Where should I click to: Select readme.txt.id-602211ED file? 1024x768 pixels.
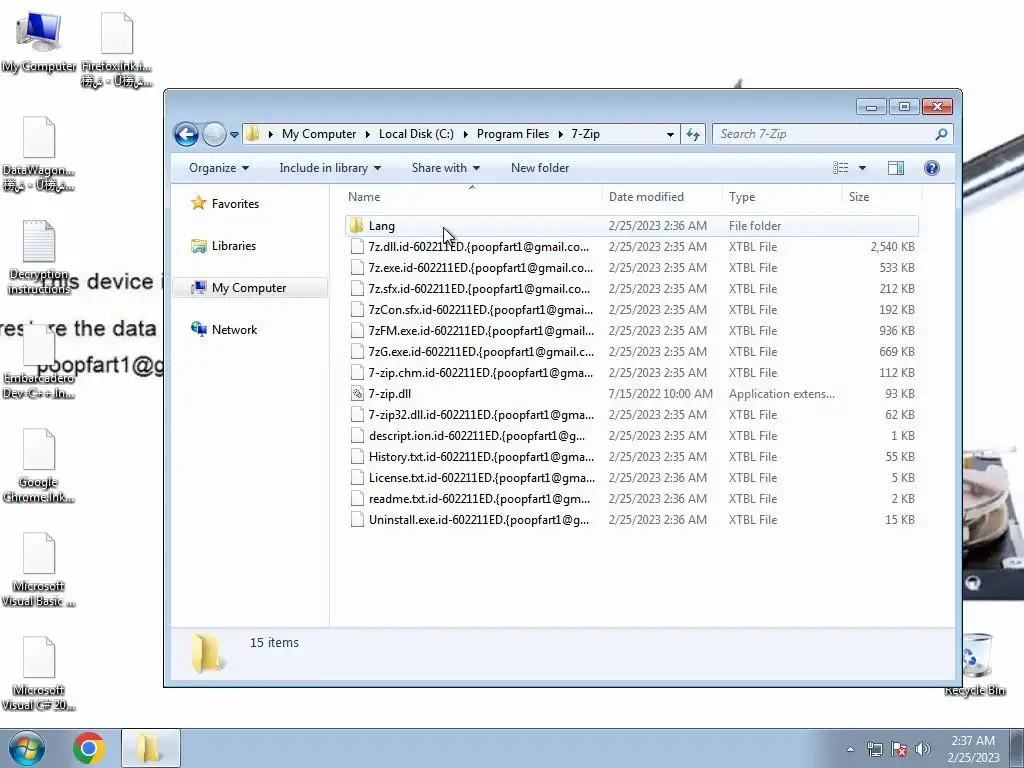pyautogui.click(x=631, y=499)
